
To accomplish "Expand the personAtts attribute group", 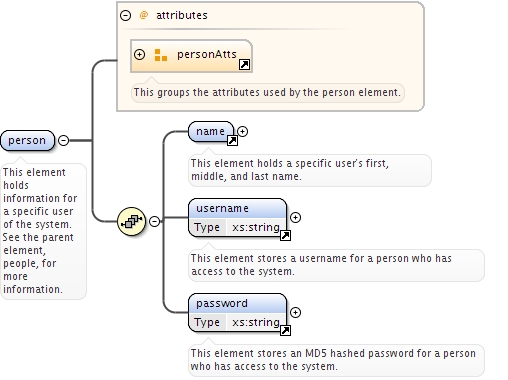I will (139, 54).
